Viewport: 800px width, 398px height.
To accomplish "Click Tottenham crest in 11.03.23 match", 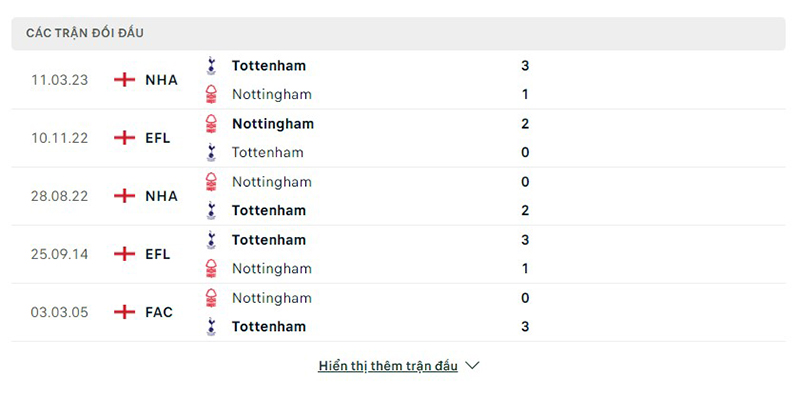I will [211, 66].
